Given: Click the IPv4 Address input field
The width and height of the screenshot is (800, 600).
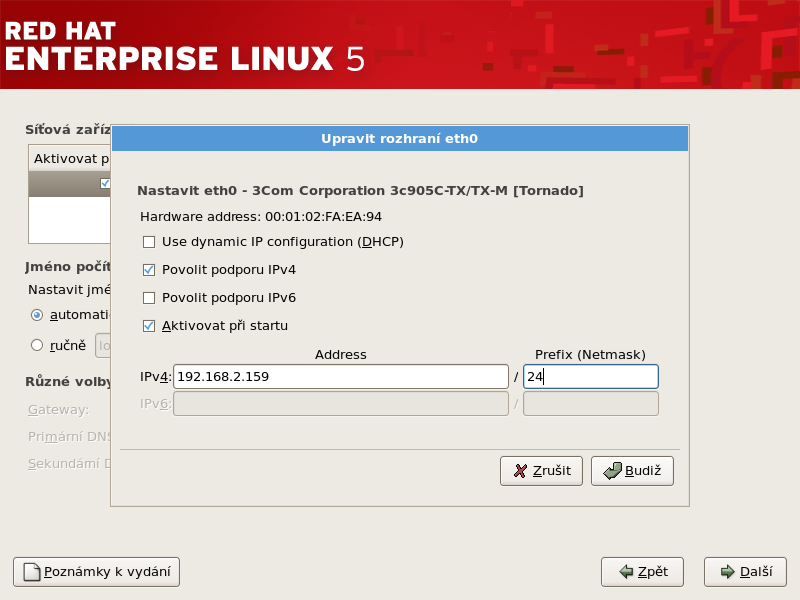Looking at the screenshot, I should tap(340, 377).
